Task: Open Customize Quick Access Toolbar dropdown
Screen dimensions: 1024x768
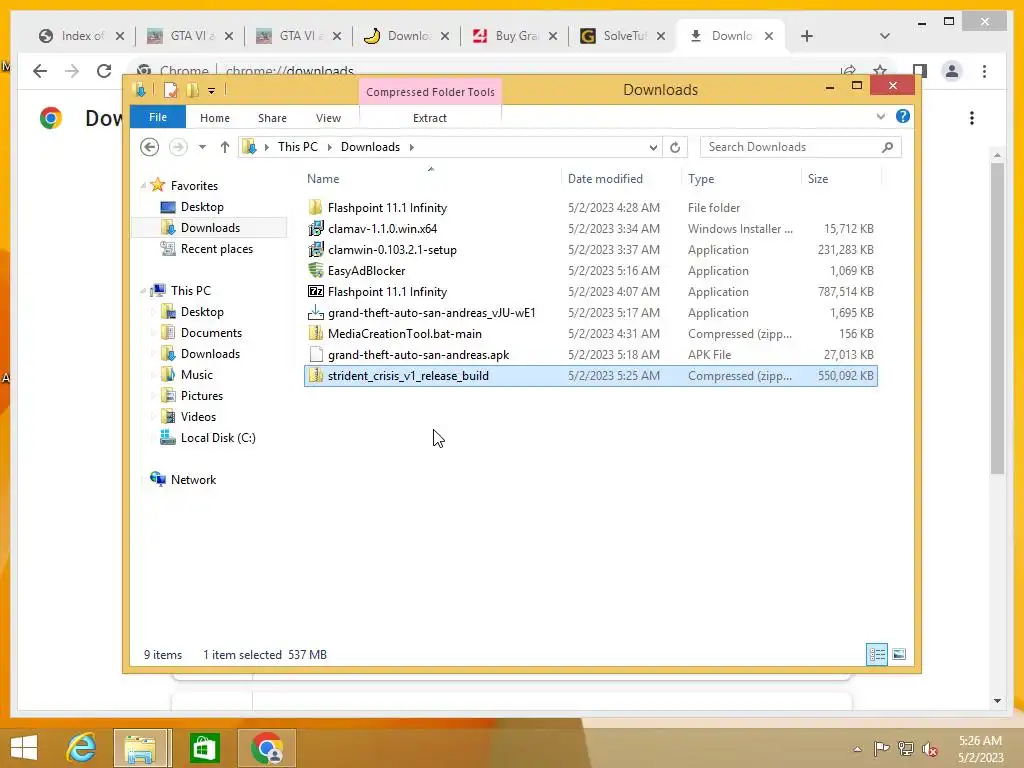Action: [212, 91]
